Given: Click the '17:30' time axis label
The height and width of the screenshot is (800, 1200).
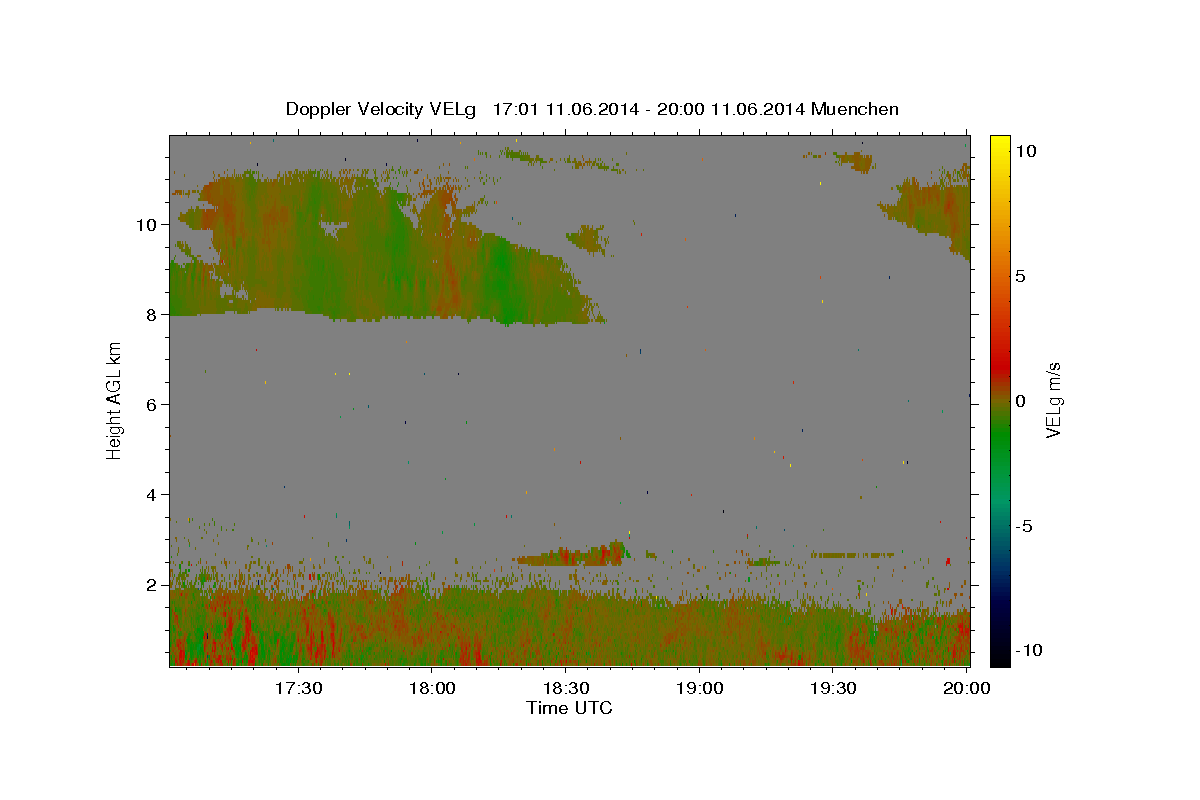Looking at the screenshot, I should point(298,688).
